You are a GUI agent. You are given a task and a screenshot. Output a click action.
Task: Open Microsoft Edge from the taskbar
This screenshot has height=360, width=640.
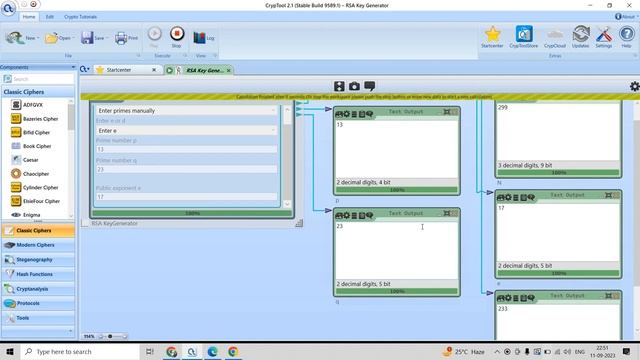tap(212, 351)
